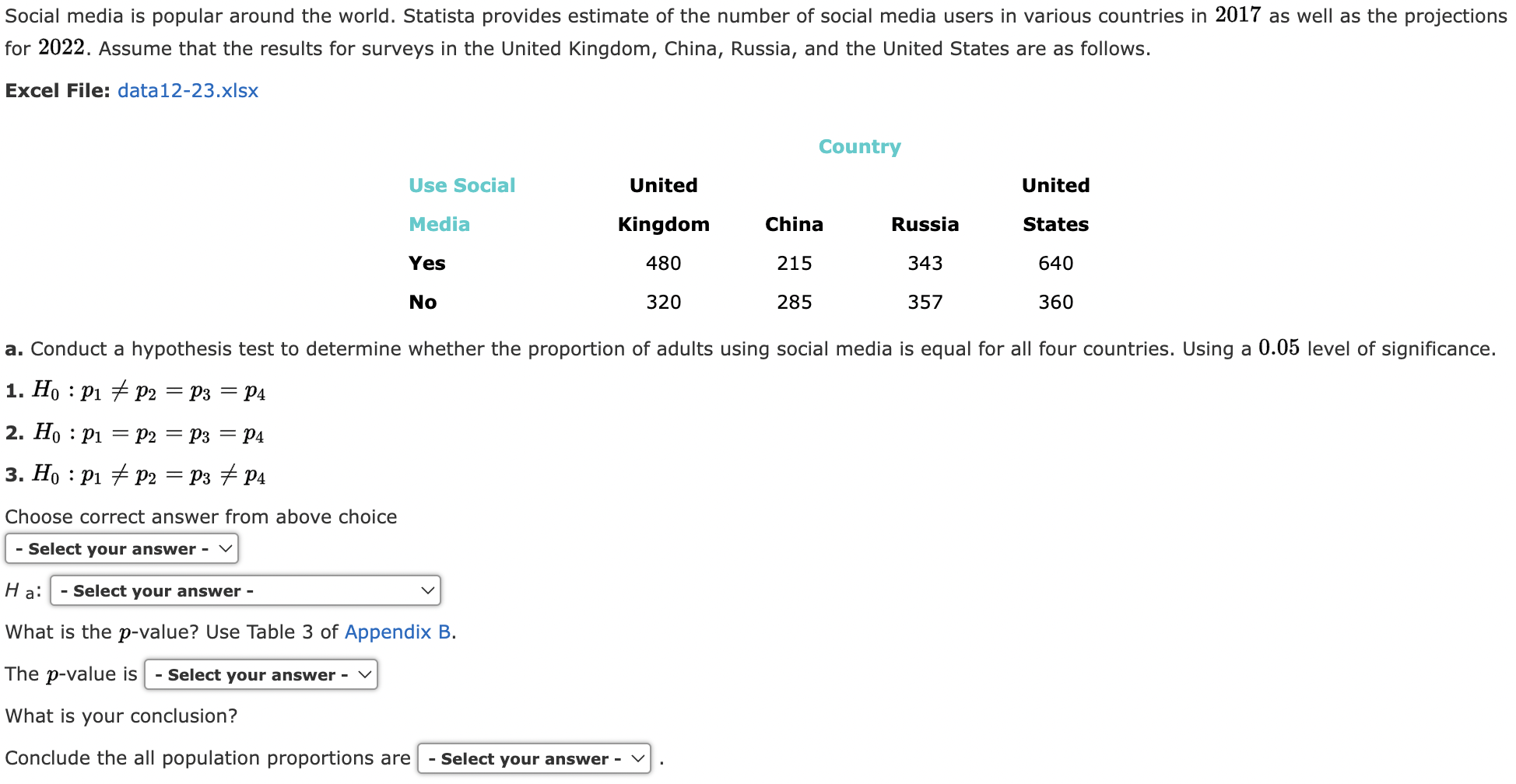Click the Russia Yes value 343
This screenshot has width=1516, height=784.
925,263
